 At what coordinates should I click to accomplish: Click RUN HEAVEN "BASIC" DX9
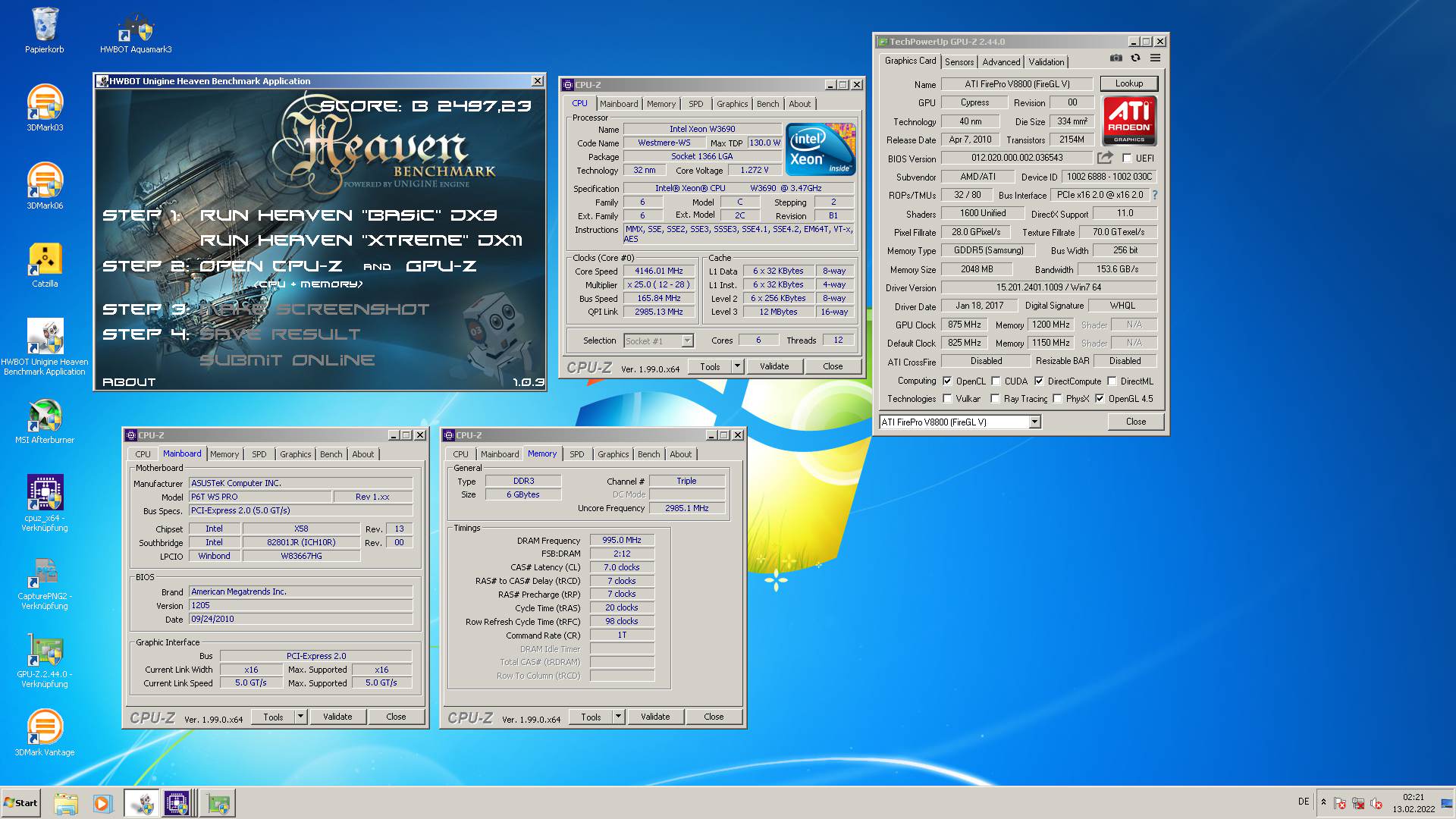[348, 215]
